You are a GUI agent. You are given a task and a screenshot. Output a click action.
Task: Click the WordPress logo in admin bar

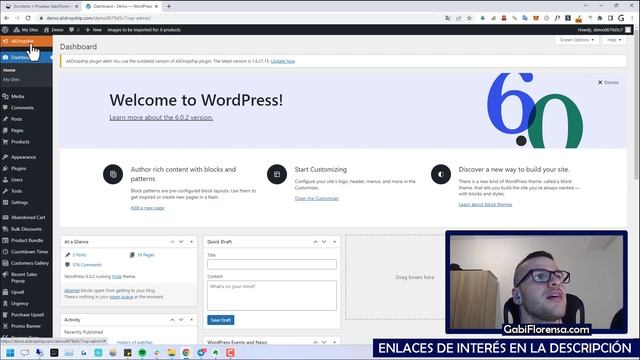(5, 30)
